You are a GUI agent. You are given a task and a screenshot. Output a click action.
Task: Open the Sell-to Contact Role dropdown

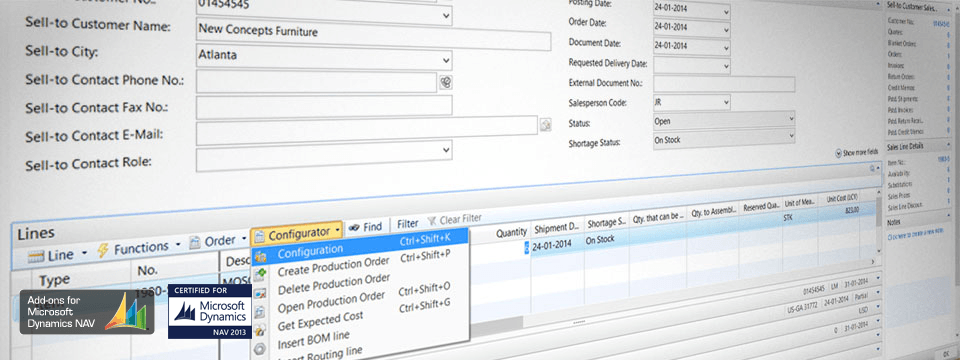(x=445, y=149)
